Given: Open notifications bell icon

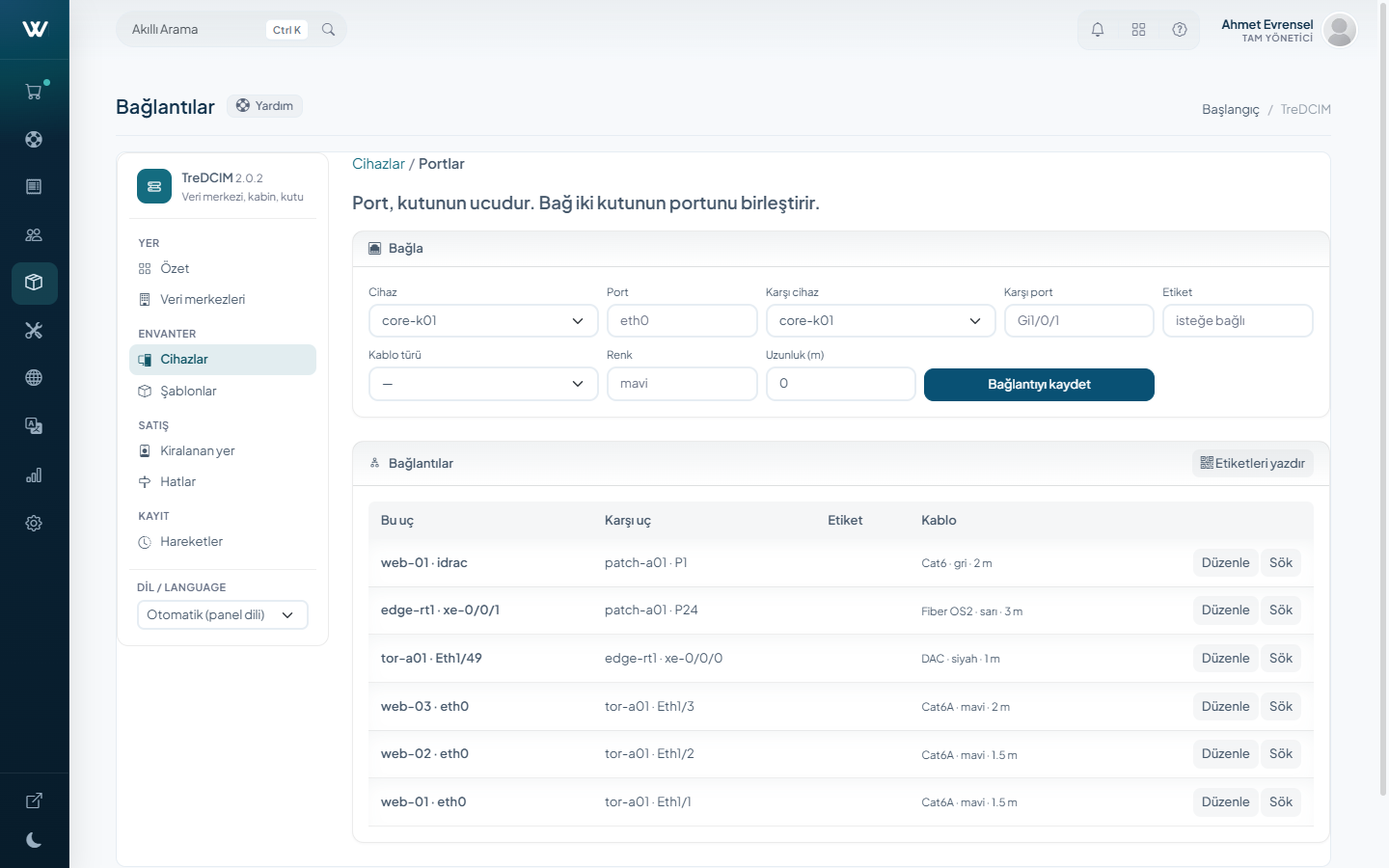Looking at the screenshot, I should [1098, 30].
